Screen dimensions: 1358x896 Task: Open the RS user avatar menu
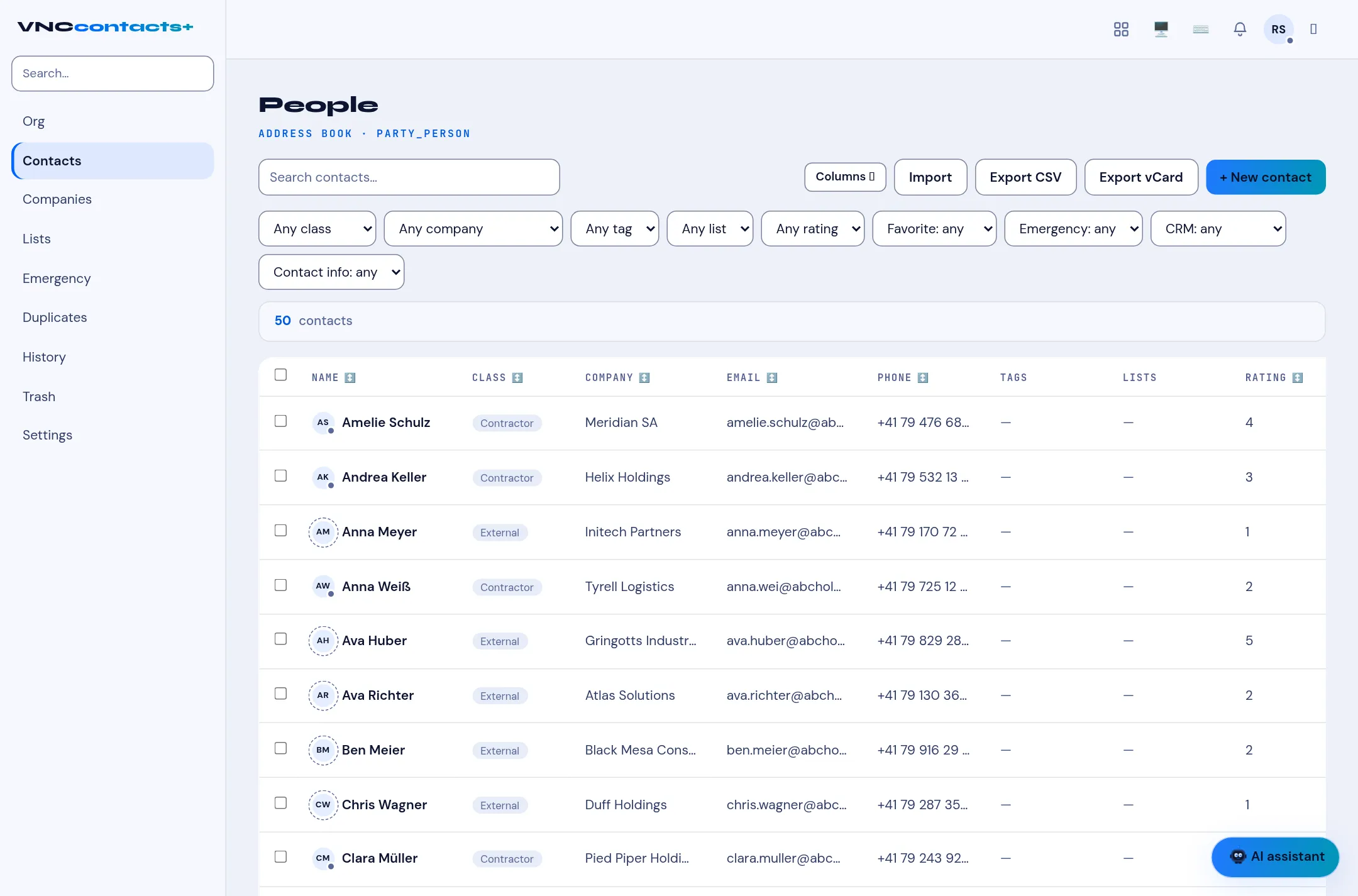click(x=1278, y=29)
